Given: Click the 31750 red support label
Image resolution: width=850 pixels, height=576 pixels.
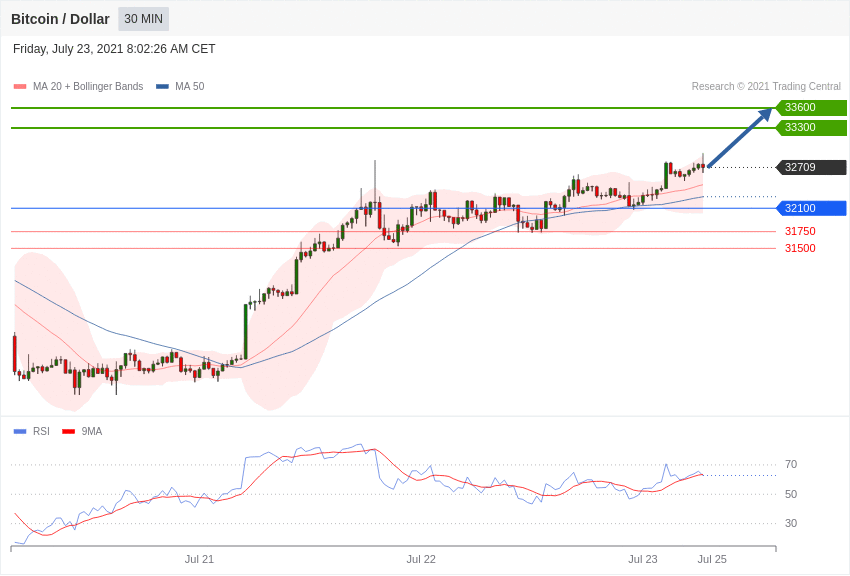Looking at the screenshot, I should pos(800,231).
